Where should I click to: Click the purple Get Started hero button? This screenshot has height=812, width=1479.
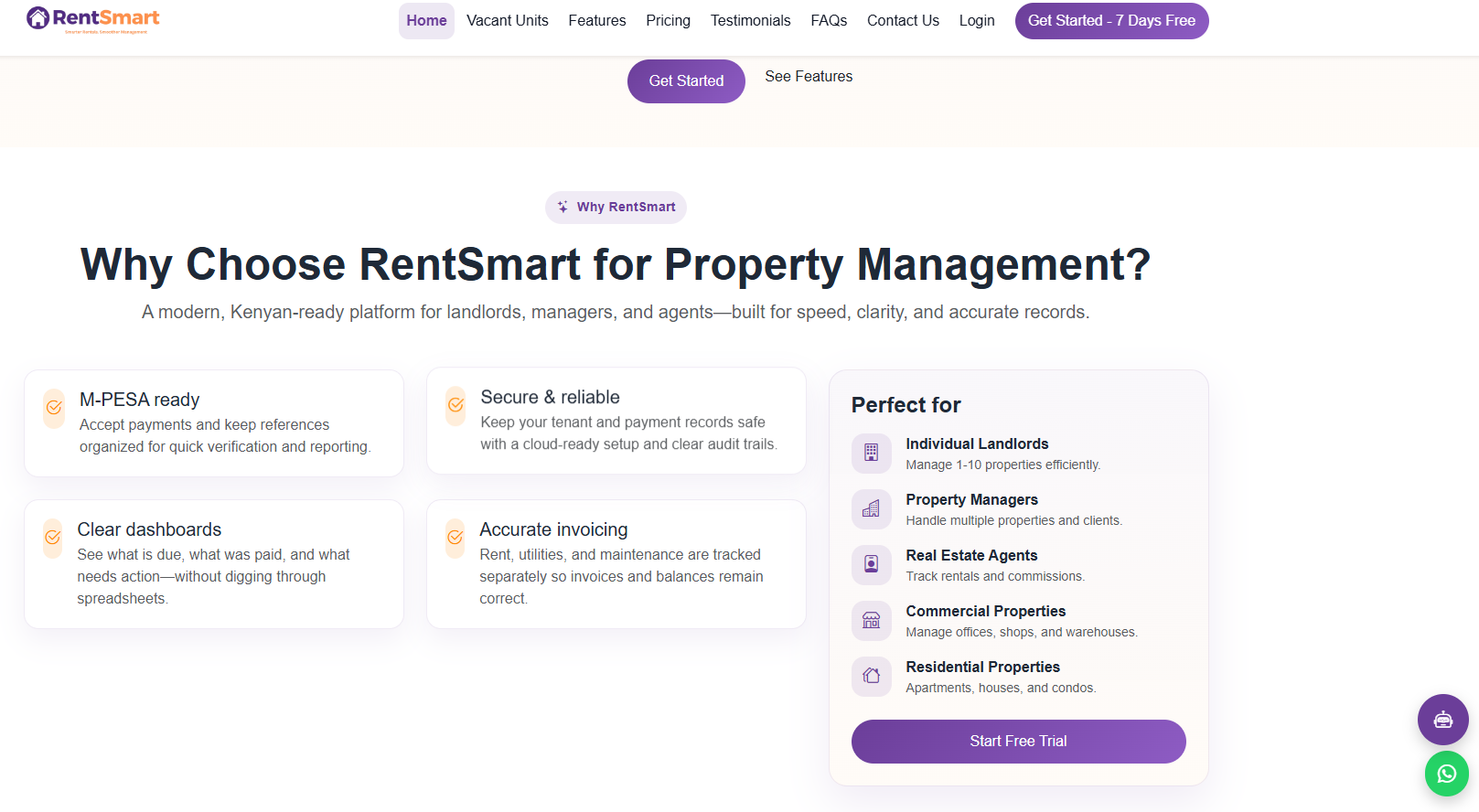[686, 80]
